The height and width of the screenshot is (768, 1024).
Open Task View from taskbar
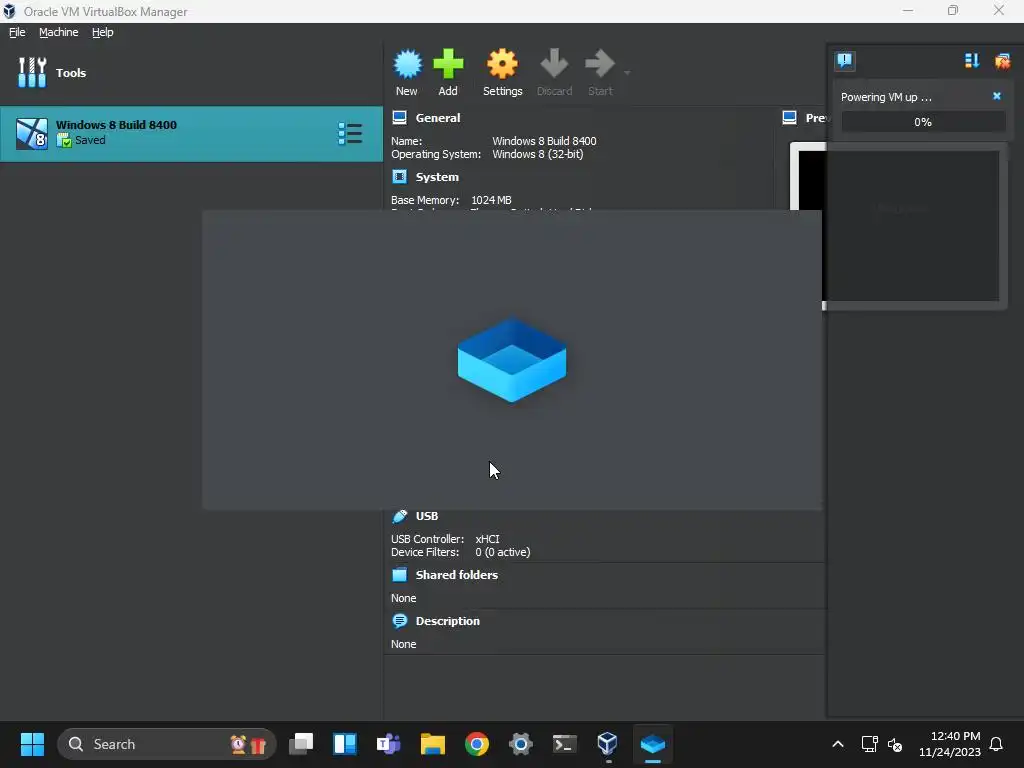[x=301, y=744]
